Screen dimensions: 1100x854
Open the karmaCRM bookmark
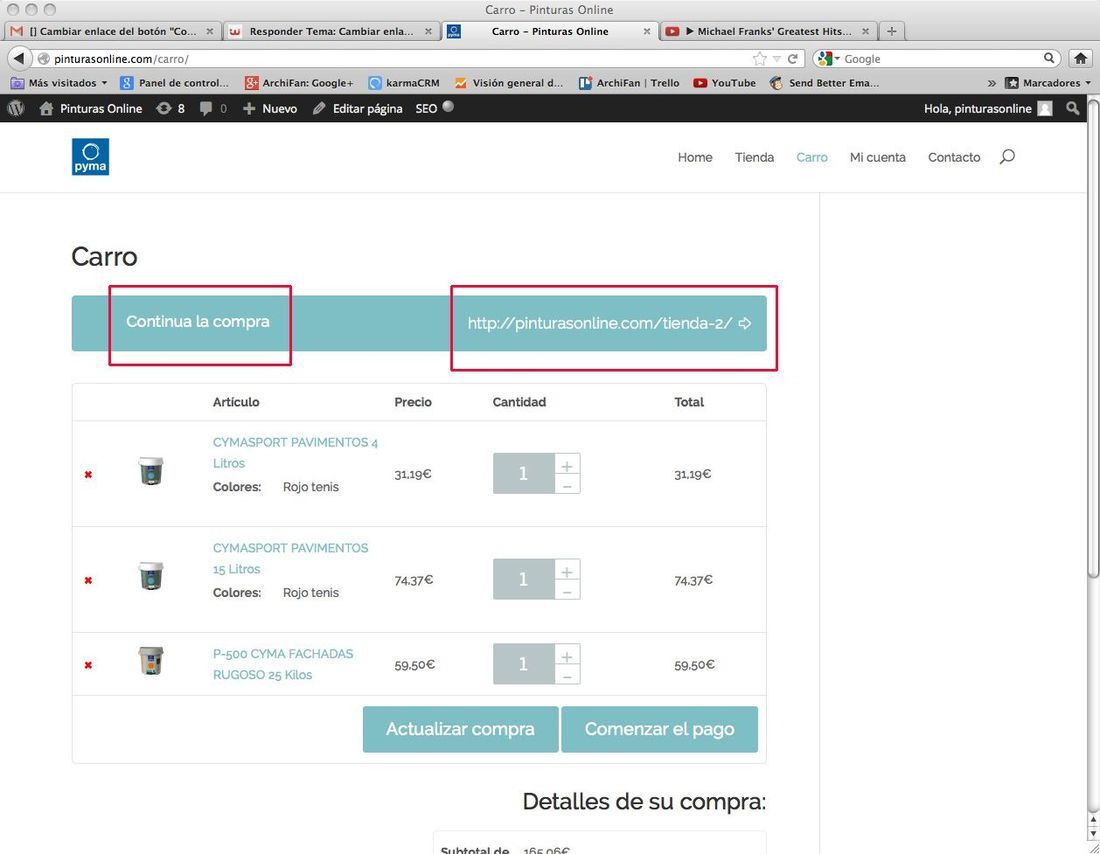pyautogui.click(x=404, y=83)
